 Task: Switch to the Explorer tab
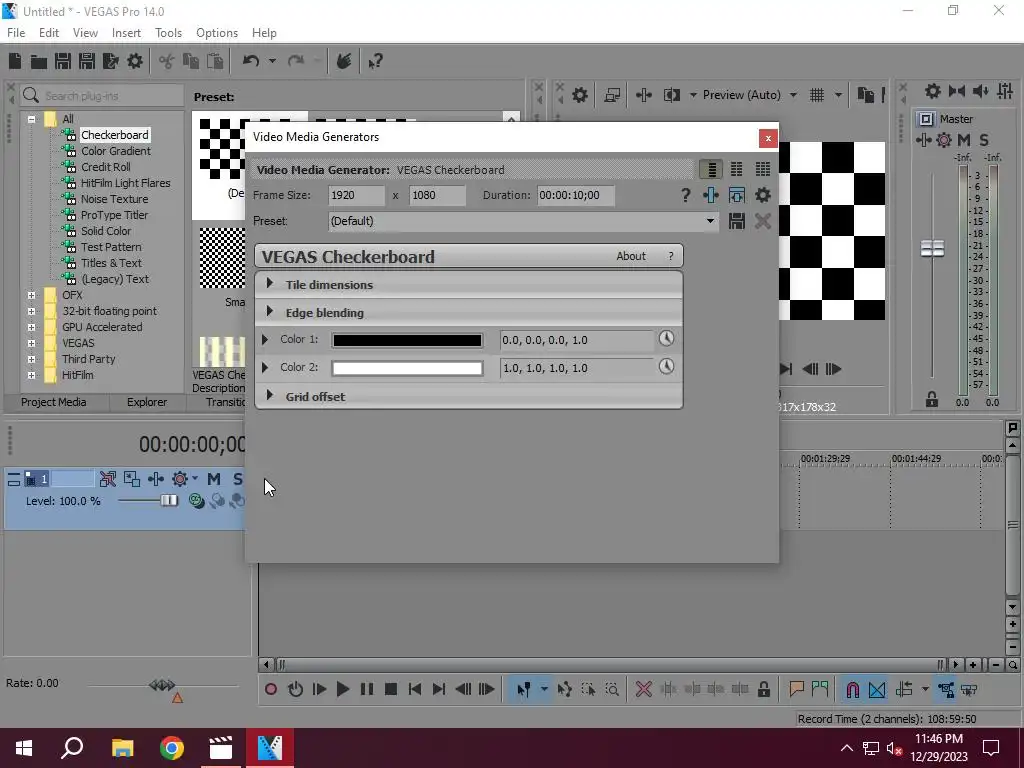[147, 402]
